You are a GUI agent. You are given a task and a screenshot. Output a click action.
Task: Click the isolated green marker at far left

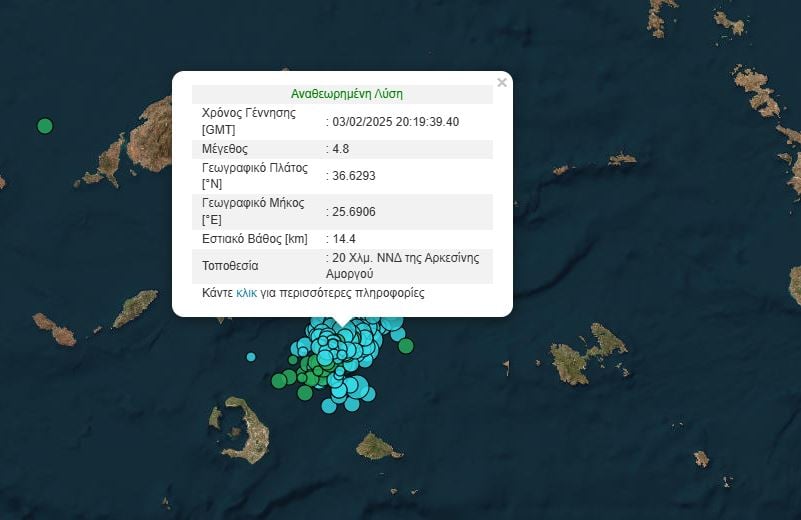click(44, 126)
